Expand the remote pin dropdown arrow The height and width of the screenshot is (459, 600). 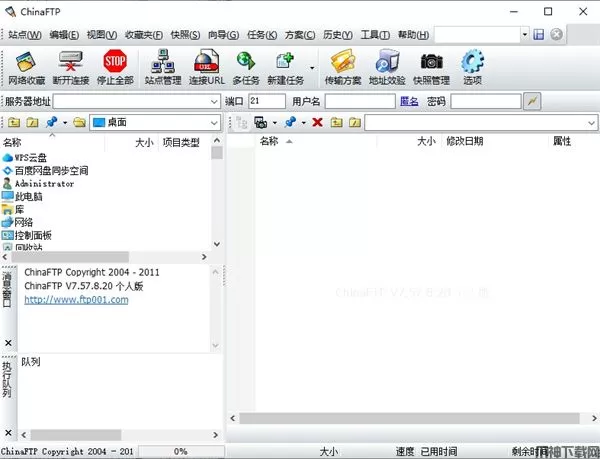(303, 123)
